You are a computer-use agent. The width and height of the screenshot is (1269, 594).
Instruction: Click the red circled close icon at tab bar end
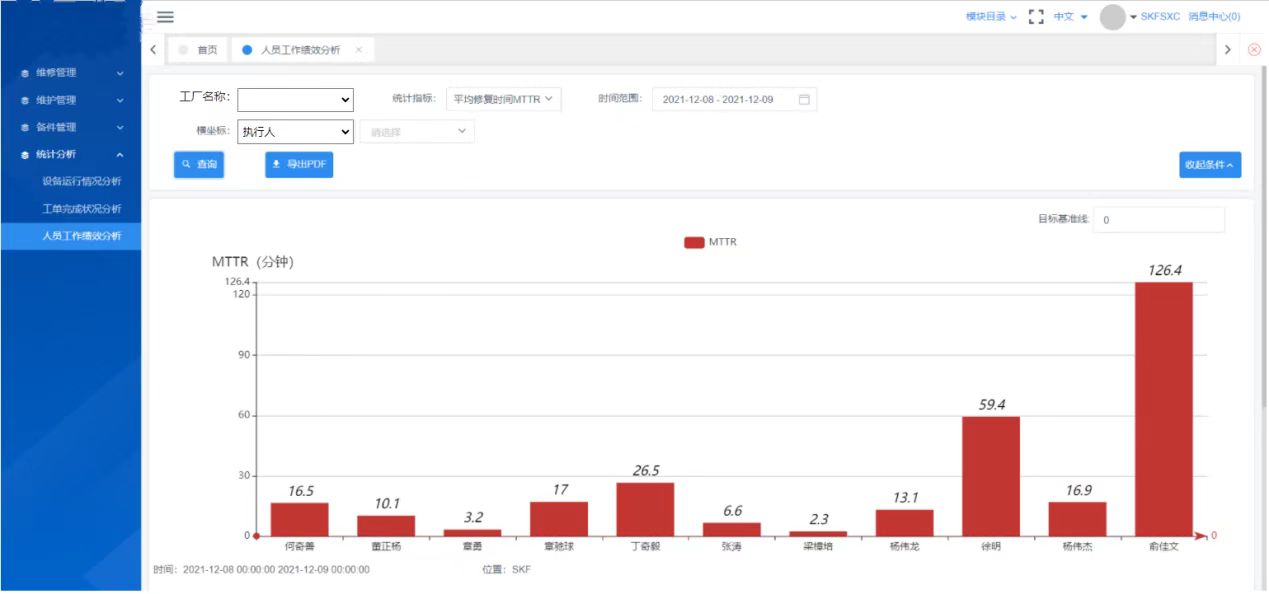click(1254, 49)
